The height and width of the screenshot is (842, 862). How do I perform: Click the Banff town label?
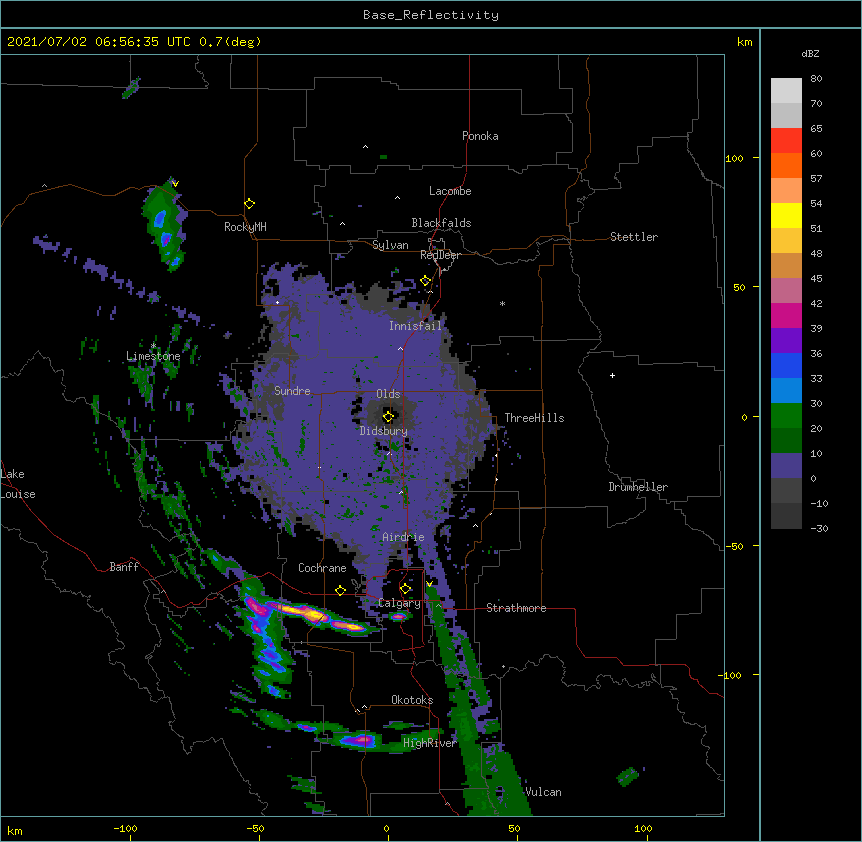tap(124, 567)
